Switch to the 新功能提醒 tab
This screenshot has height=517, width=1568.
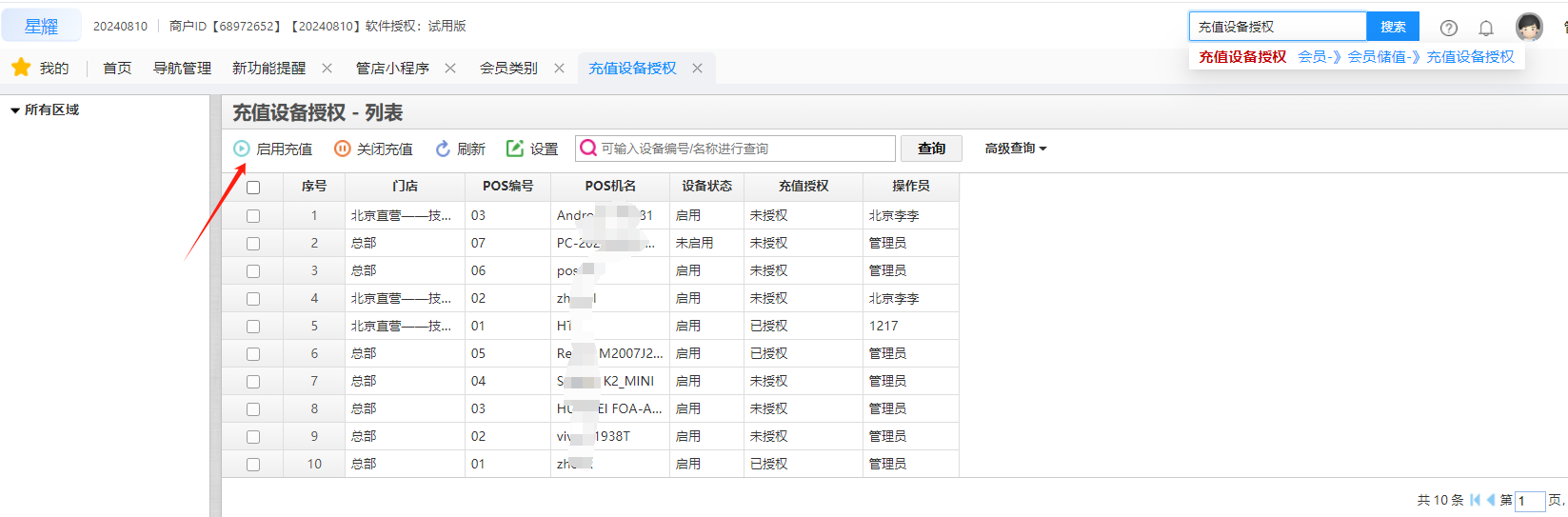click(268, 68)
